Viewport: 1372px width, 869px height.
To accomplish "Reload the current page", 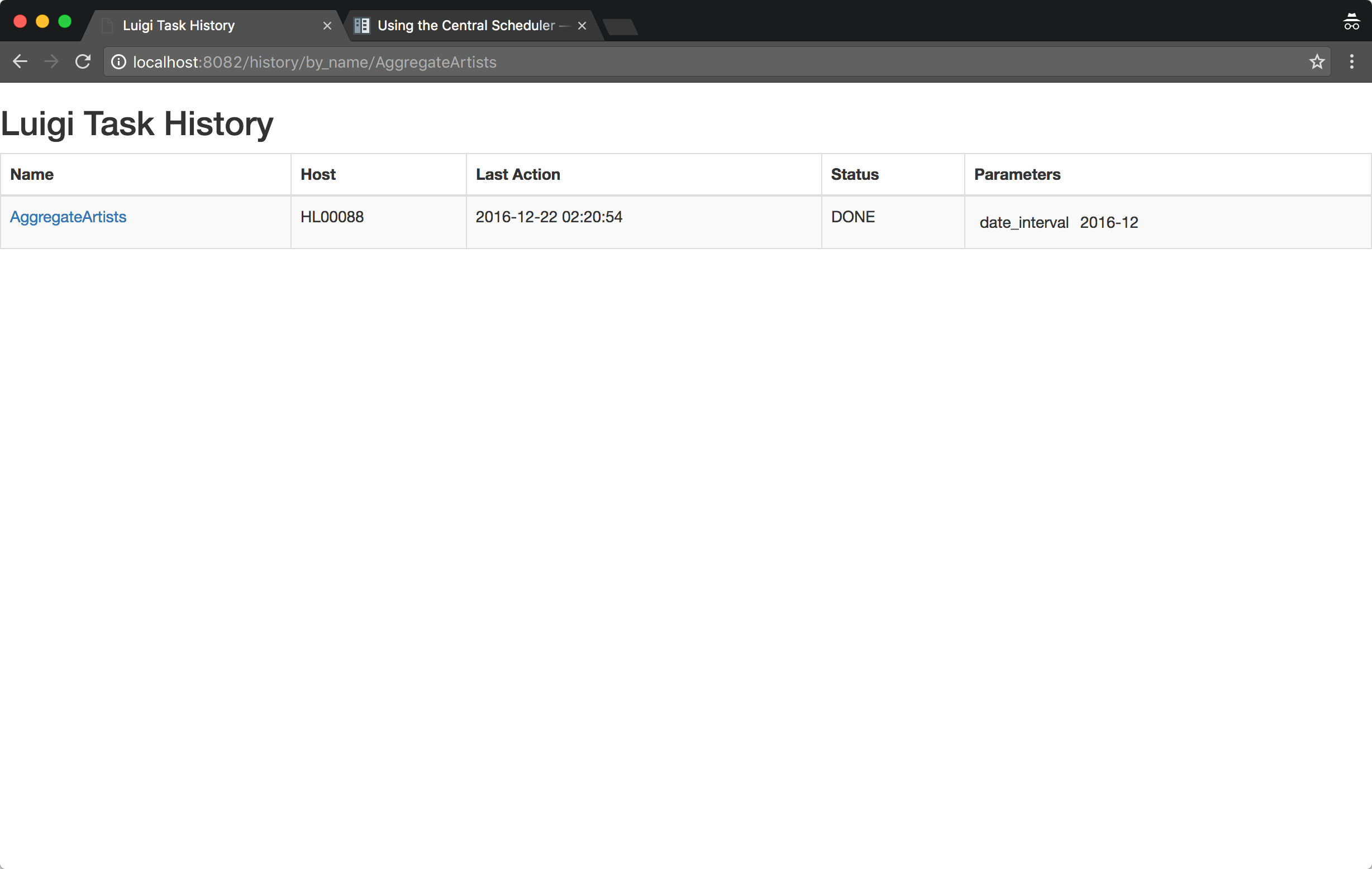I will click(83, 61).
